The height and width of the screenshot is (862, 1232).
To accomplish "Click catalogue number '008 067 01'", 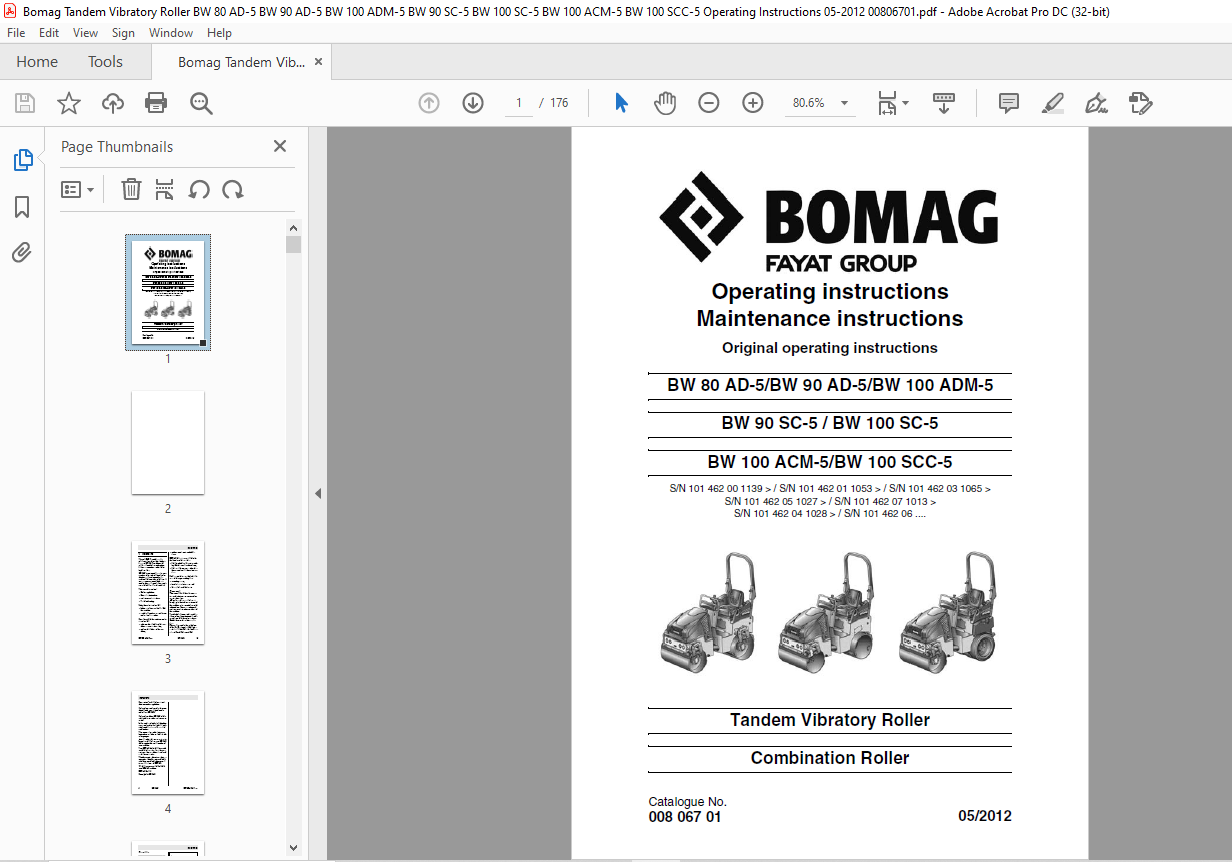I will (685, 817).
